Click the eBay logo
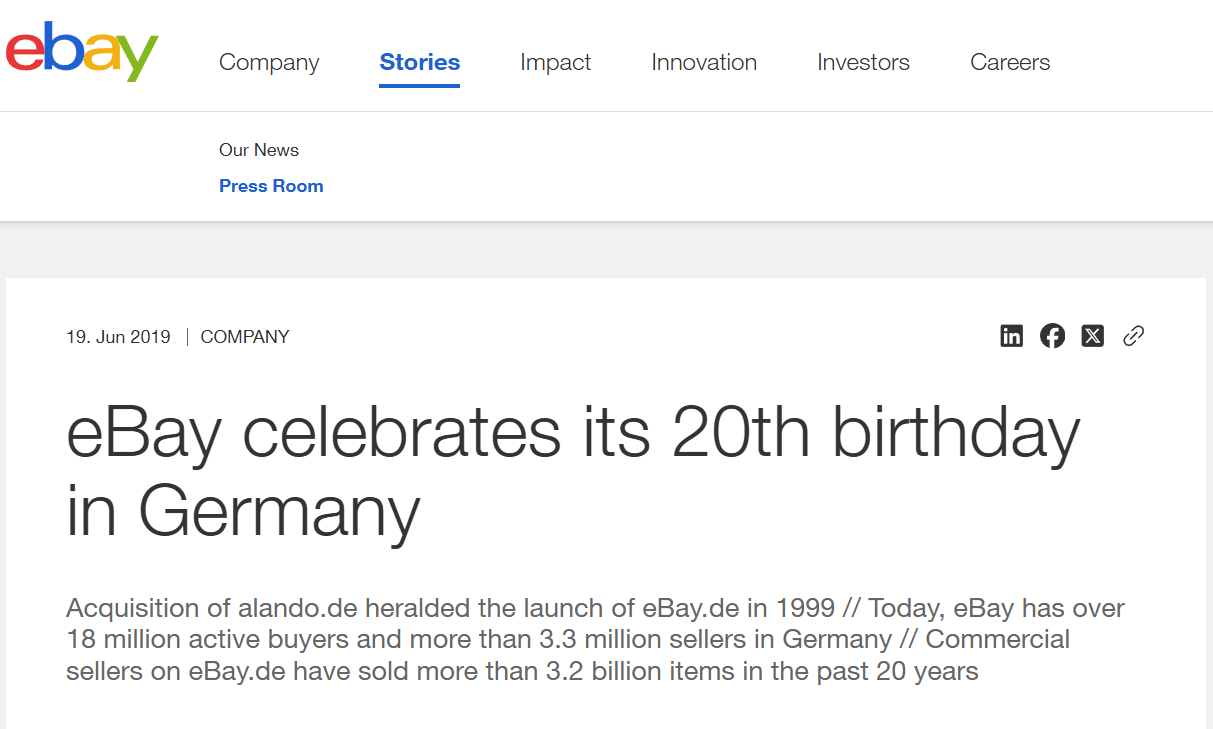 coord(82,52)
